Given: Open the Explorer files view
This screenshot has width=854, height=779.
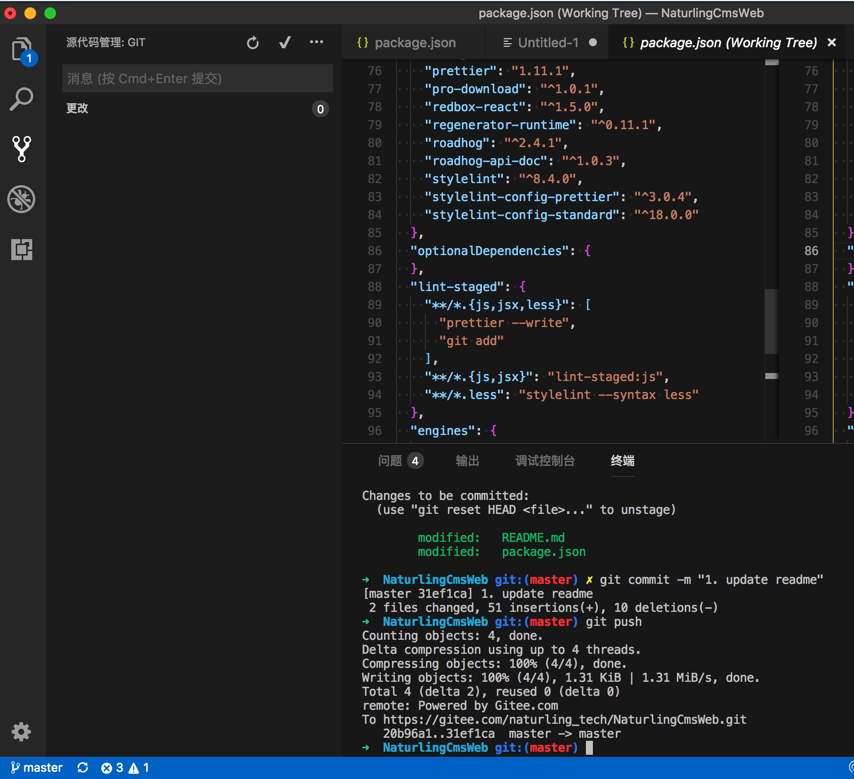Looking at the screenshot, I should point(22,50).
